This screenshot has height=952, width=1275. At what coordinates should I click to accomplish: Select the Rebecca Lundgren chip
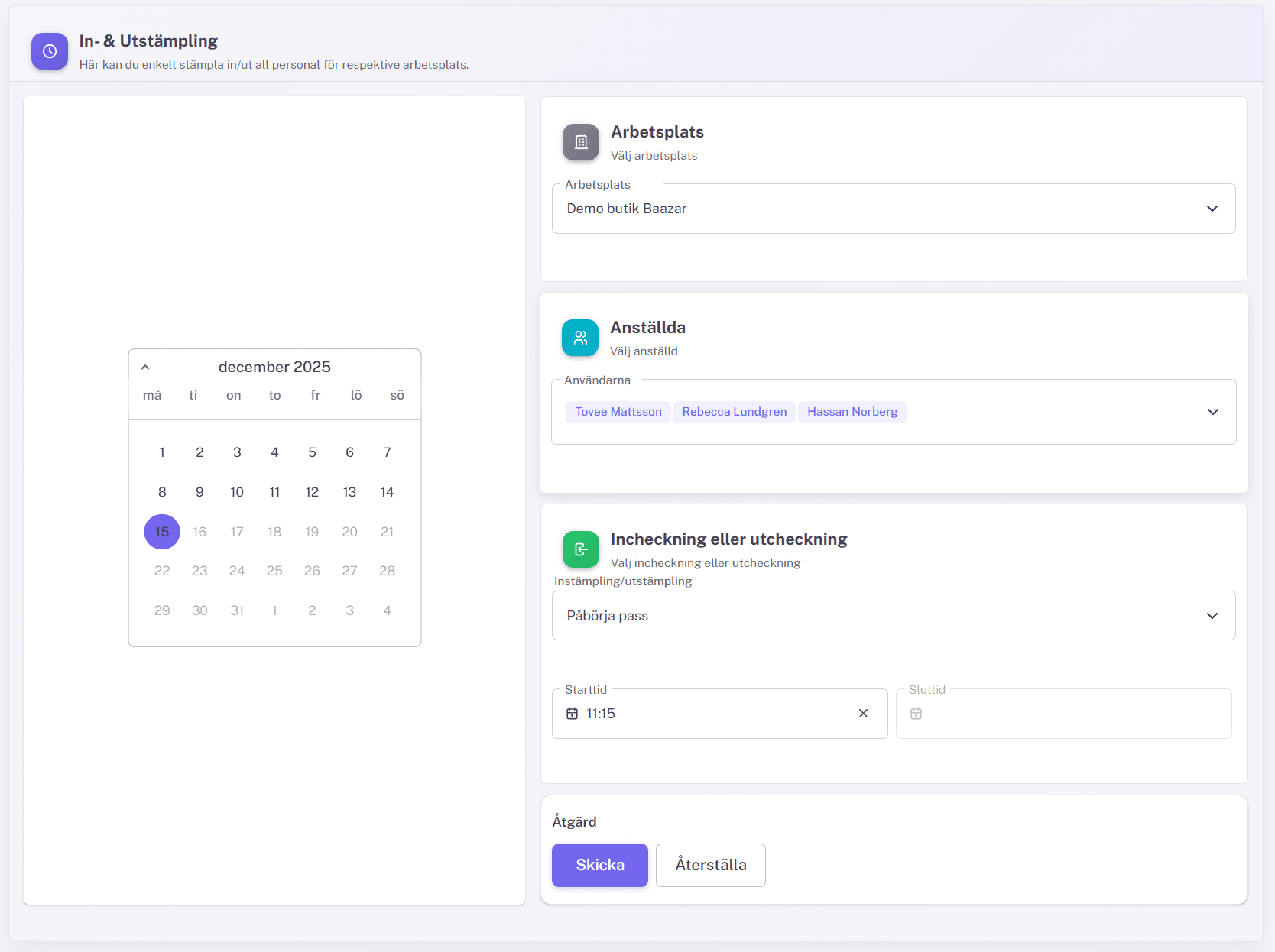point(734,412)
